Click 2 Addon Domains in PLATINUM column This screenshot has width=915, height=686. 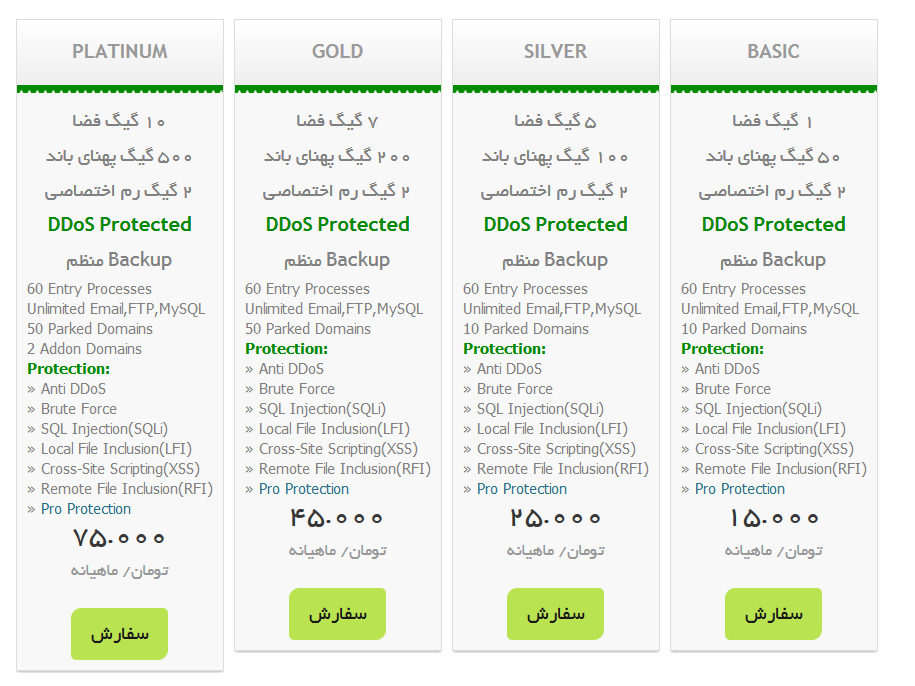click(85, 349)
